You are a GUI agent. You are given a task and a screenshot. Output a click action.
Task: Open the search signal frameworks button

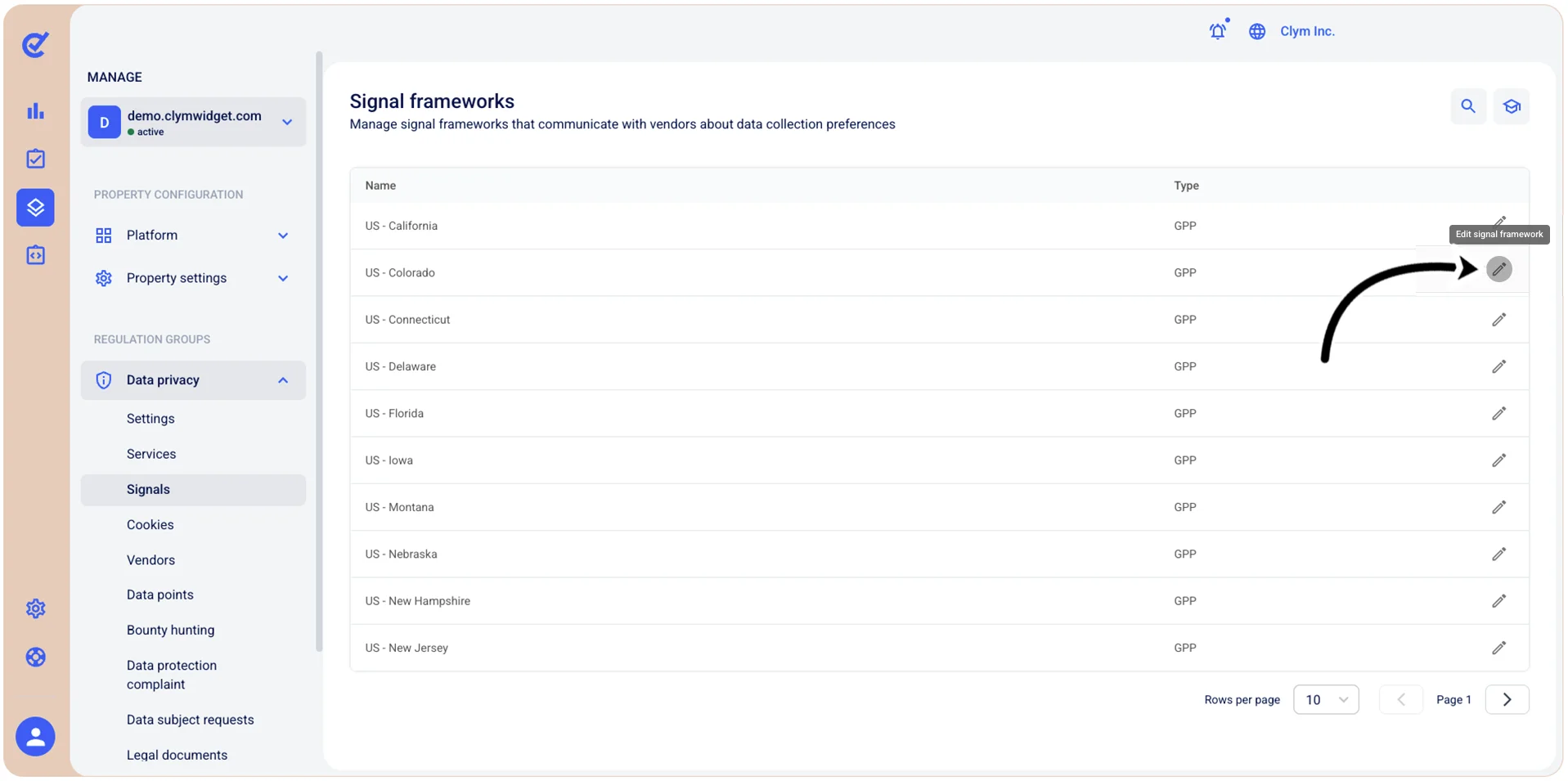(x=1468, y=106)
